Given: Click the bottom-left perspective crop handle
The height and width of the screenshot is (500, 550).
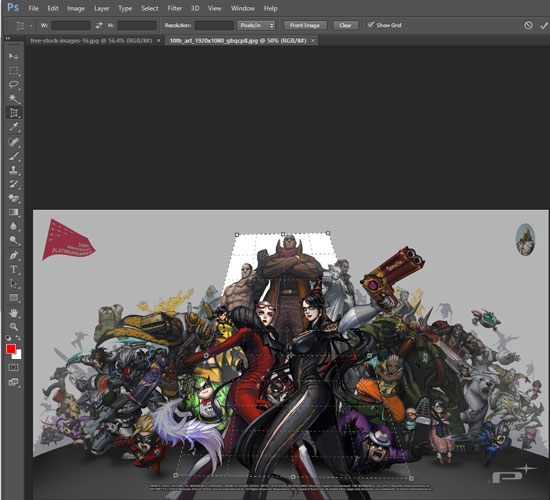Looking at the screenshot, I should tap(176, 475).
